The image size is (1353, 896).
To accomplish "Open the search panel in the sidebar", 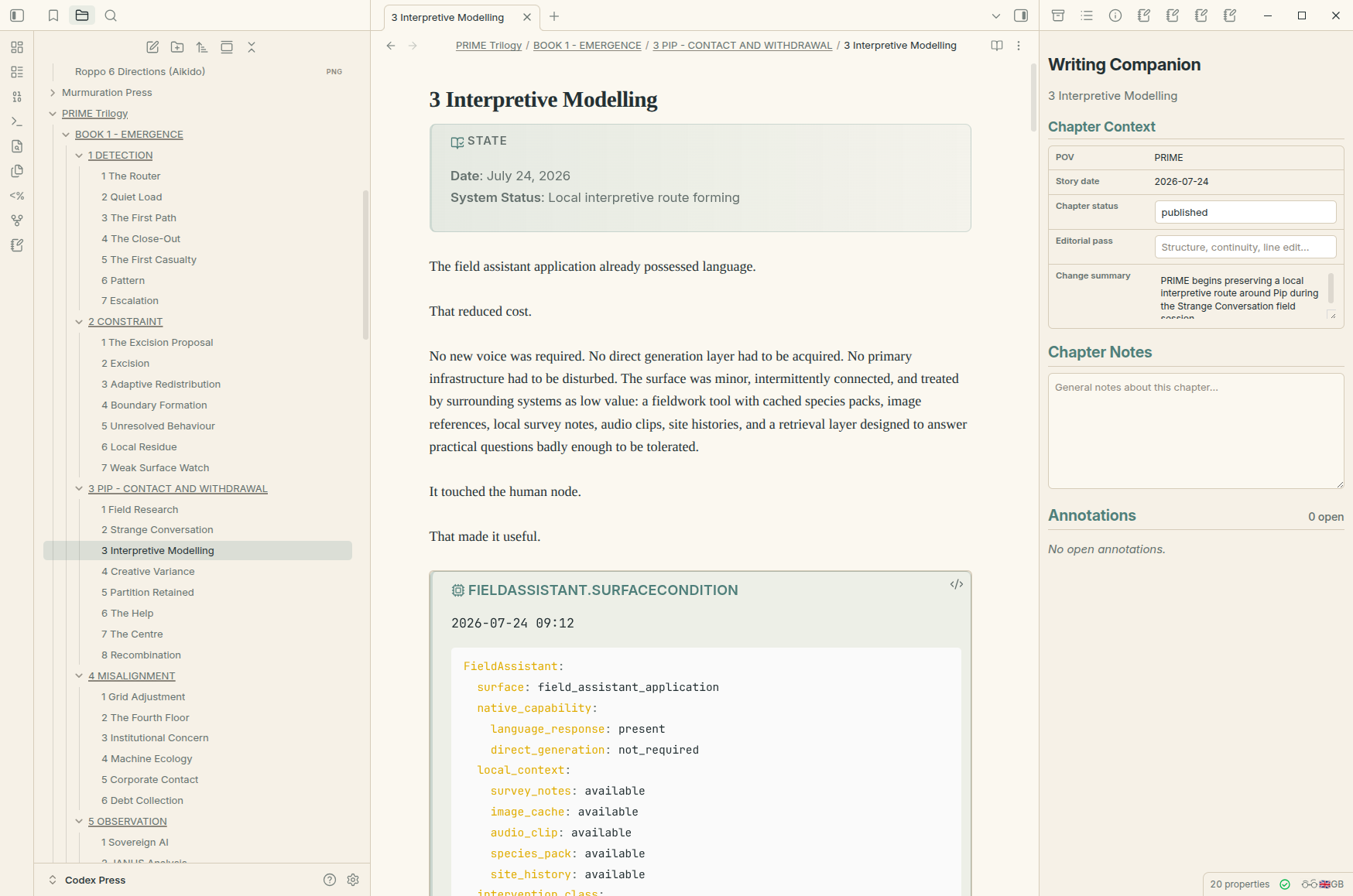I will click(x=111, y=15).
